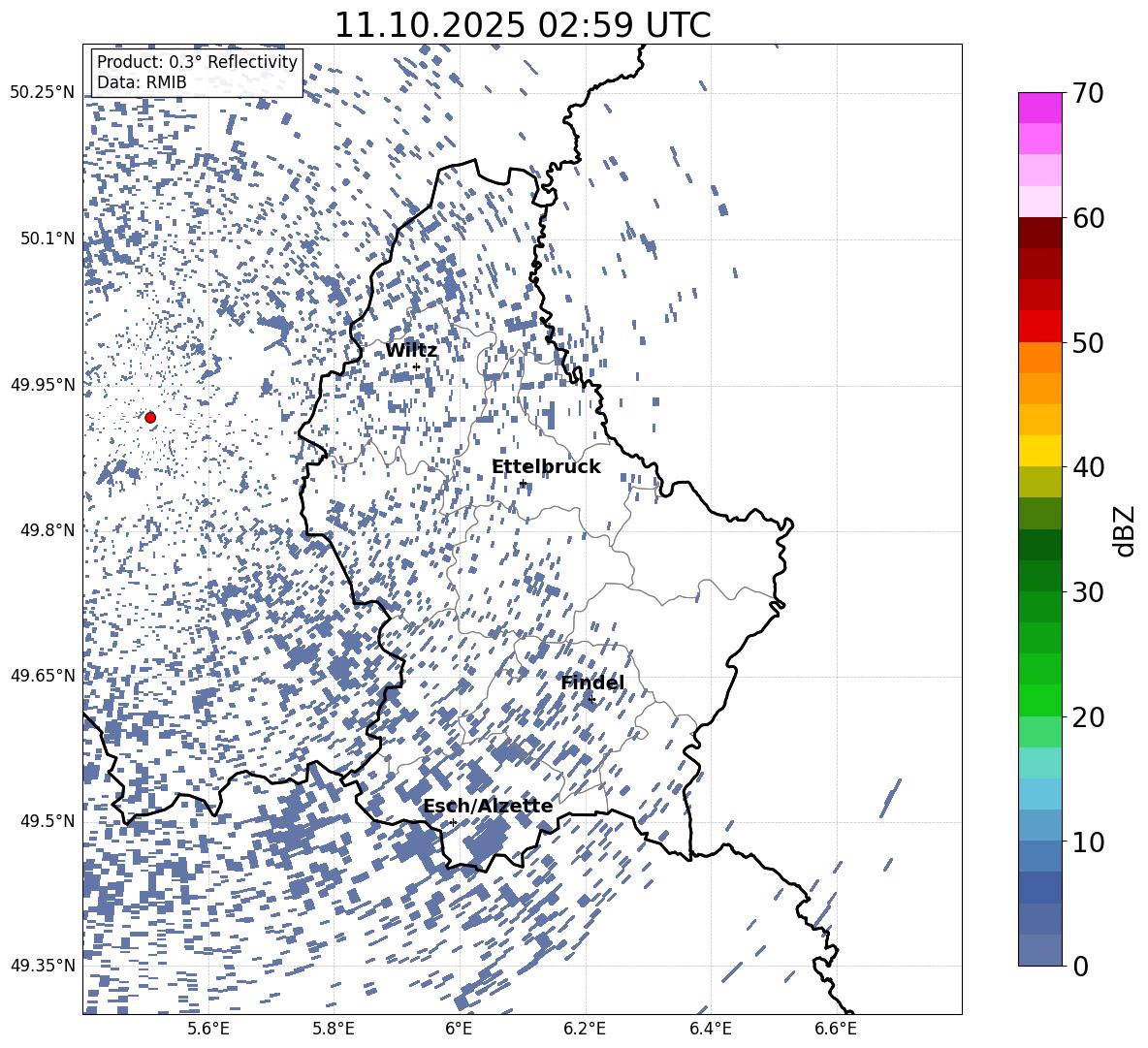Viewport: 1148px width, 1048px height.
Task: Click the bright green colorbar swatch above 20
Action: click(1039, 700)
